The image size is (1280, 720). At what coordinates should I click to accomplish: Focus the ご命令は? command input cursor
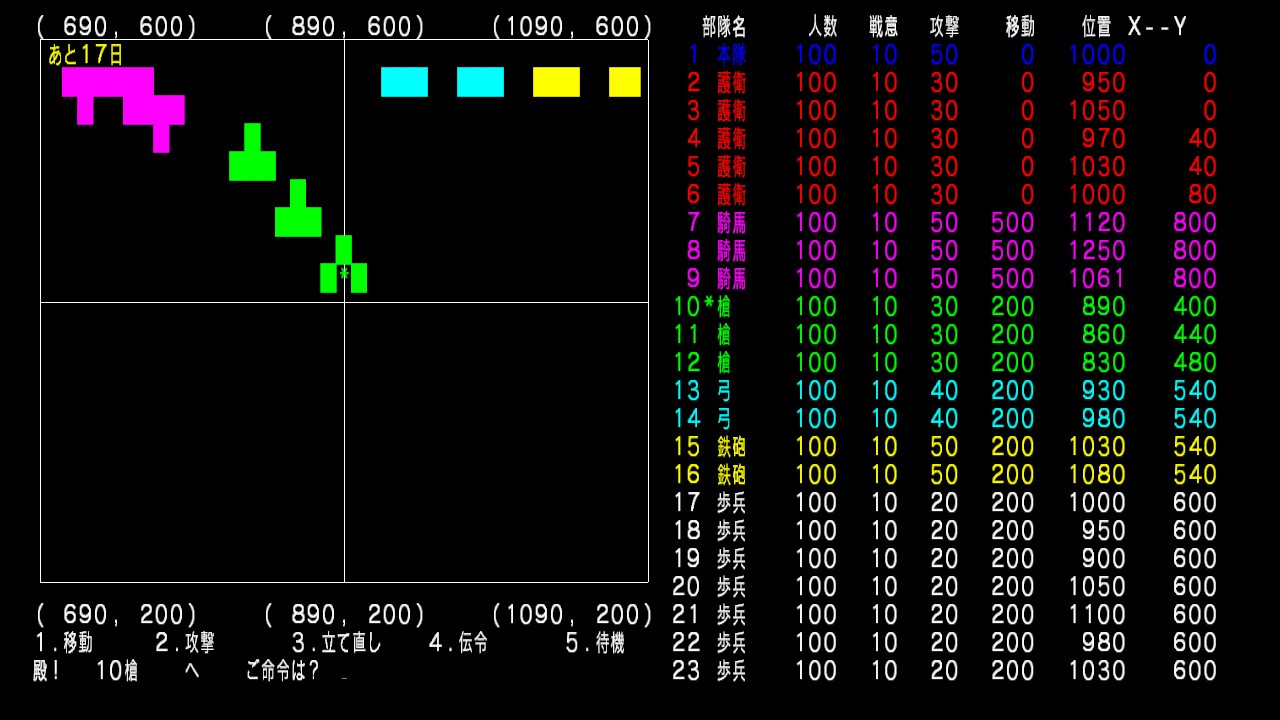(345, 677)
